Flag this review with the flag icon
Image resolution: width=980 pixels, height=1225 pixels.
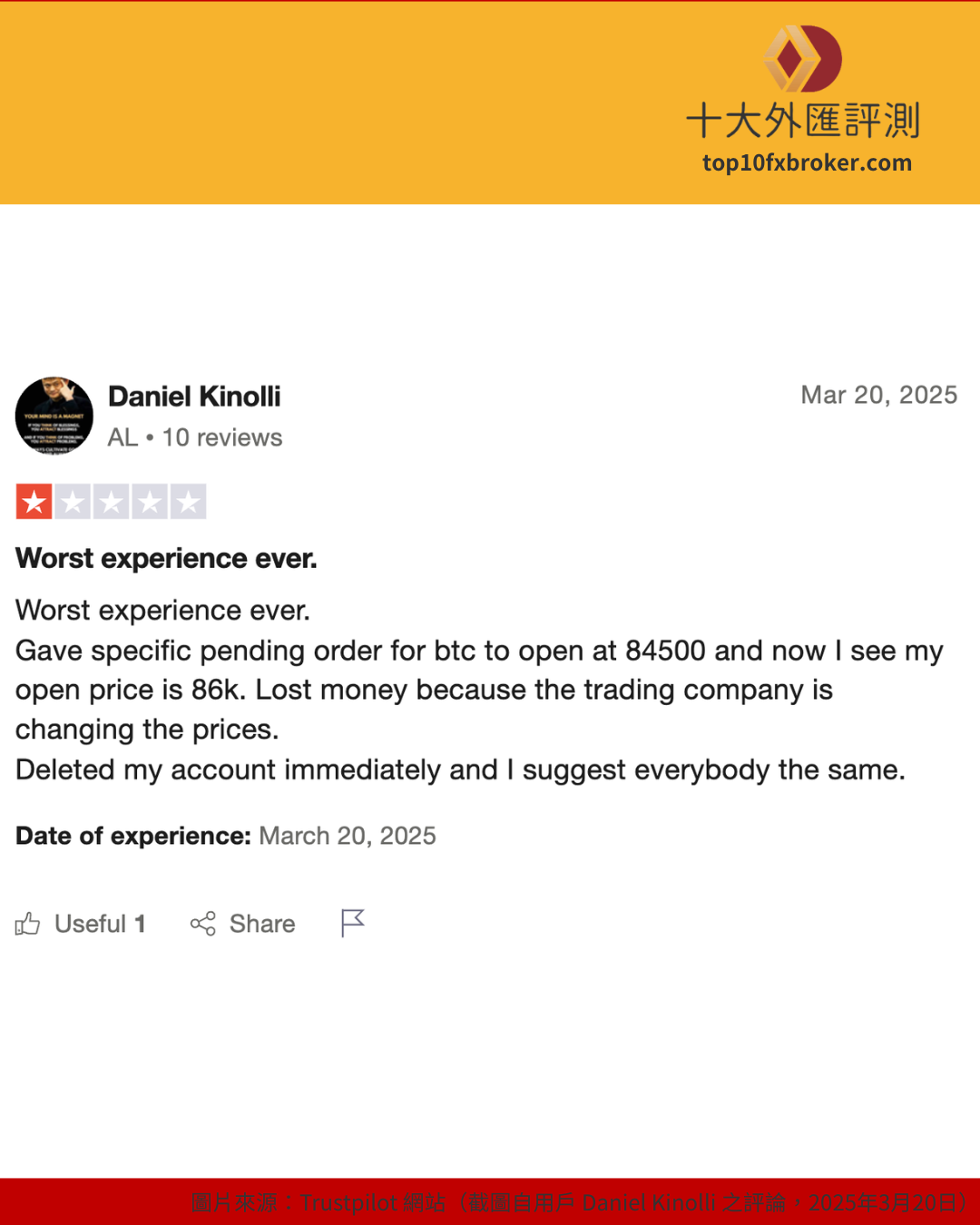(x=352, y=923)
